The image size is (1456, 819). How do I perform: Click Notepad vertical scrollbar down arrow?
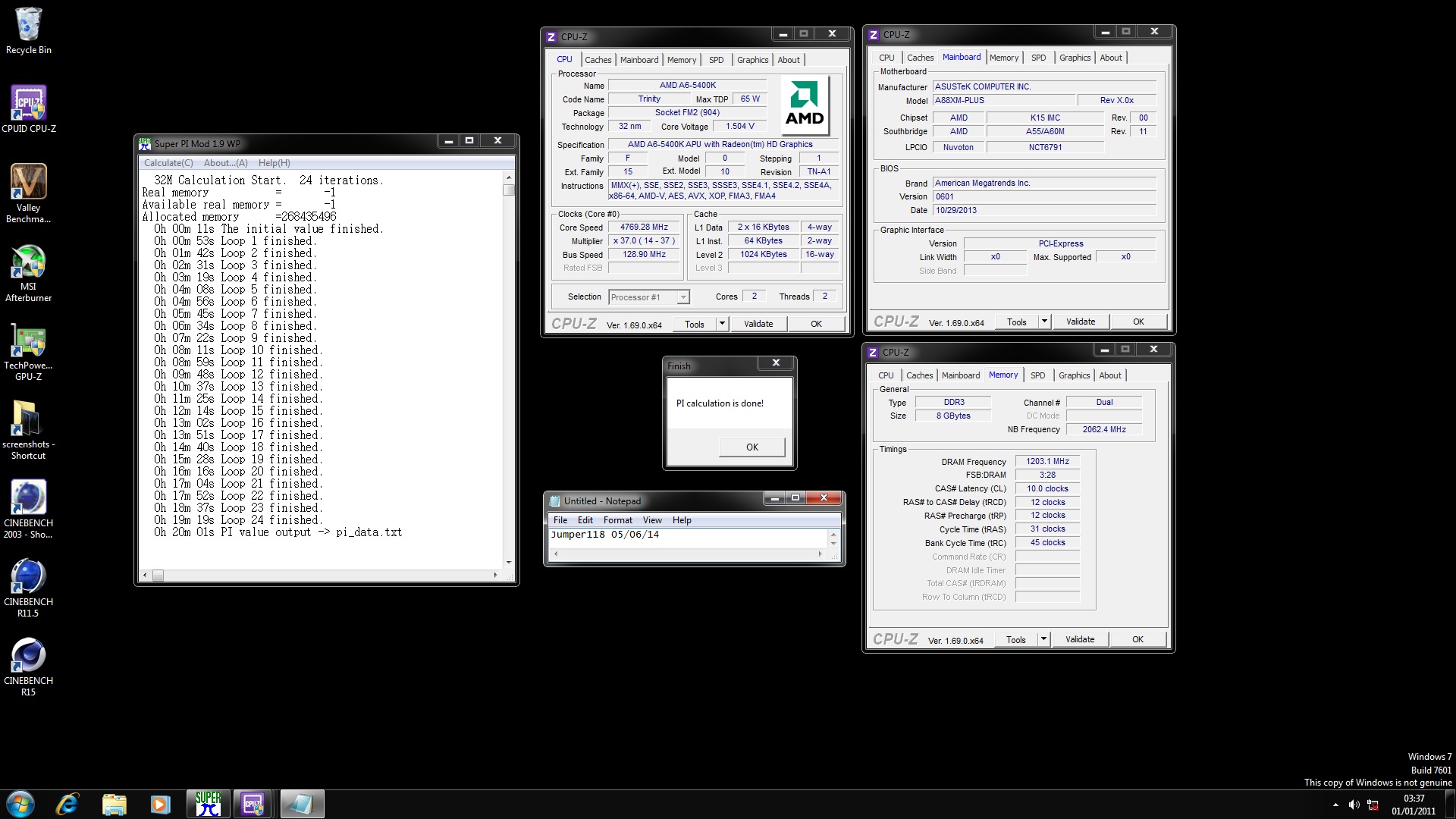pos(833,543)
